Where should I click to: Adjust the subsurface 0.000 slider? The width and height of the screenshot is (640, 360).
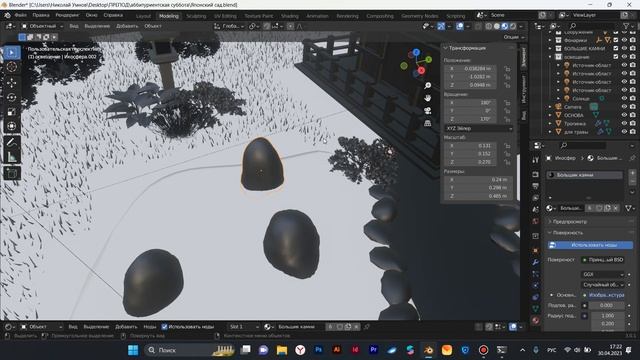607,305
